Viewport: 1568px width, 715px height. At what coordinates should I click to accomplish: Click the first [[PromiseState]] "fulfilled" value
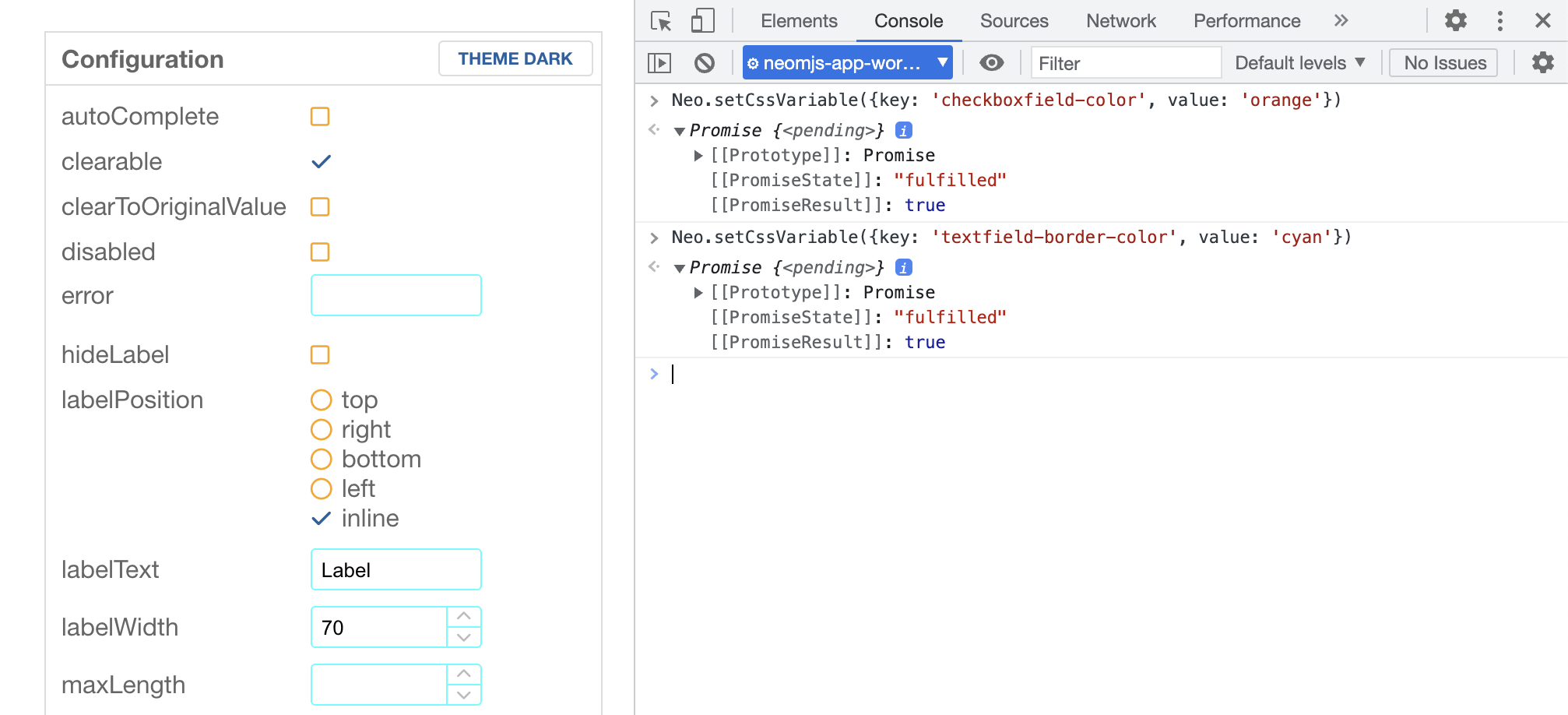tap(950, 181)
